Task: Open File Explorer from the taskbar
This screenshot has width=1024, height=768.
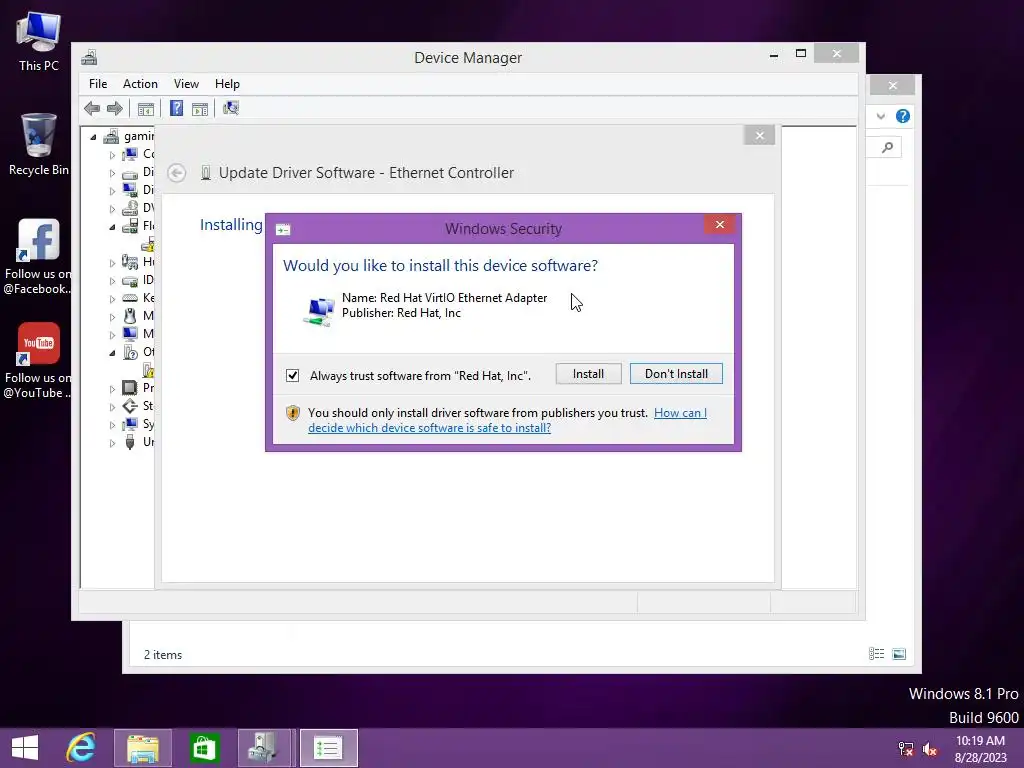Action: click(x=142, y=748)
